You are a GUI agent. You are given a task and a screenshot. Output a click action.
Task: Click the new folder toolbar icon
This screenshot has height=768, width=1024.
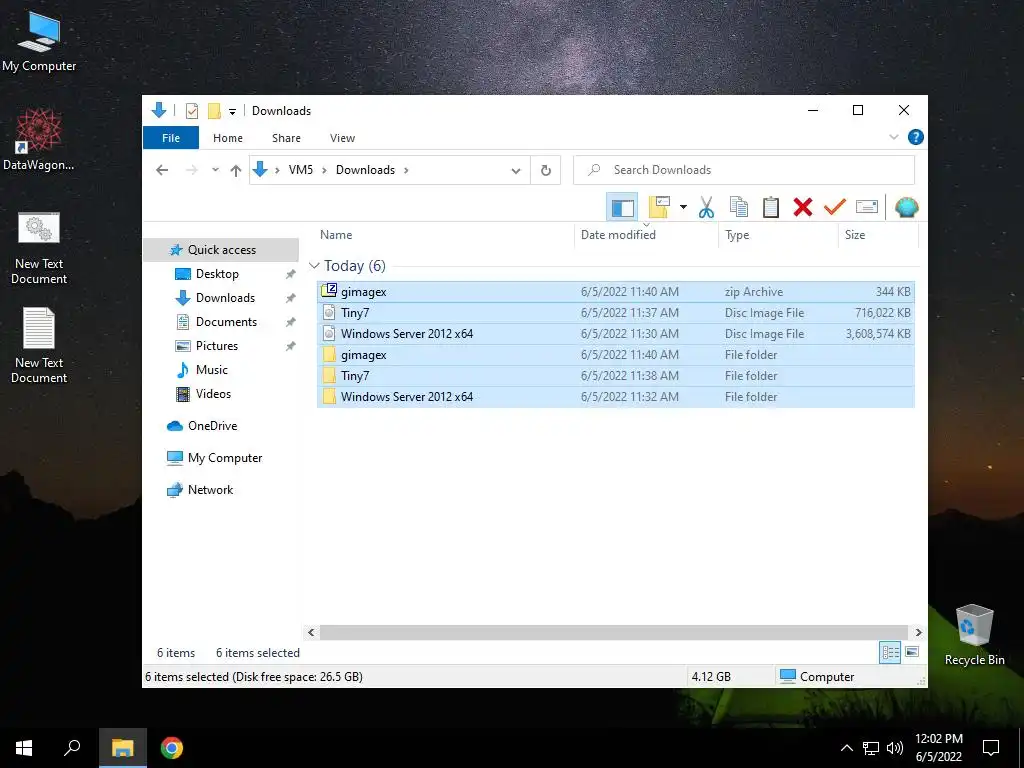pyautogui.click(x=659, y=207)
